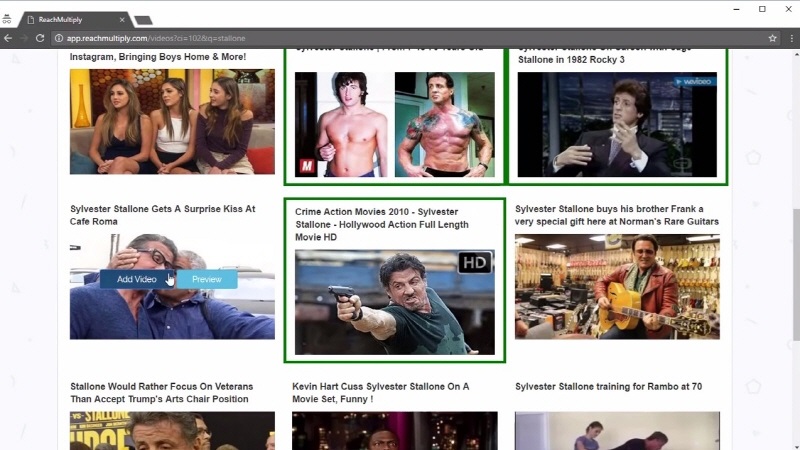Click the scrollbar up arrow
The height and width of the screenshot is (450, 800).
coord(796,54)
